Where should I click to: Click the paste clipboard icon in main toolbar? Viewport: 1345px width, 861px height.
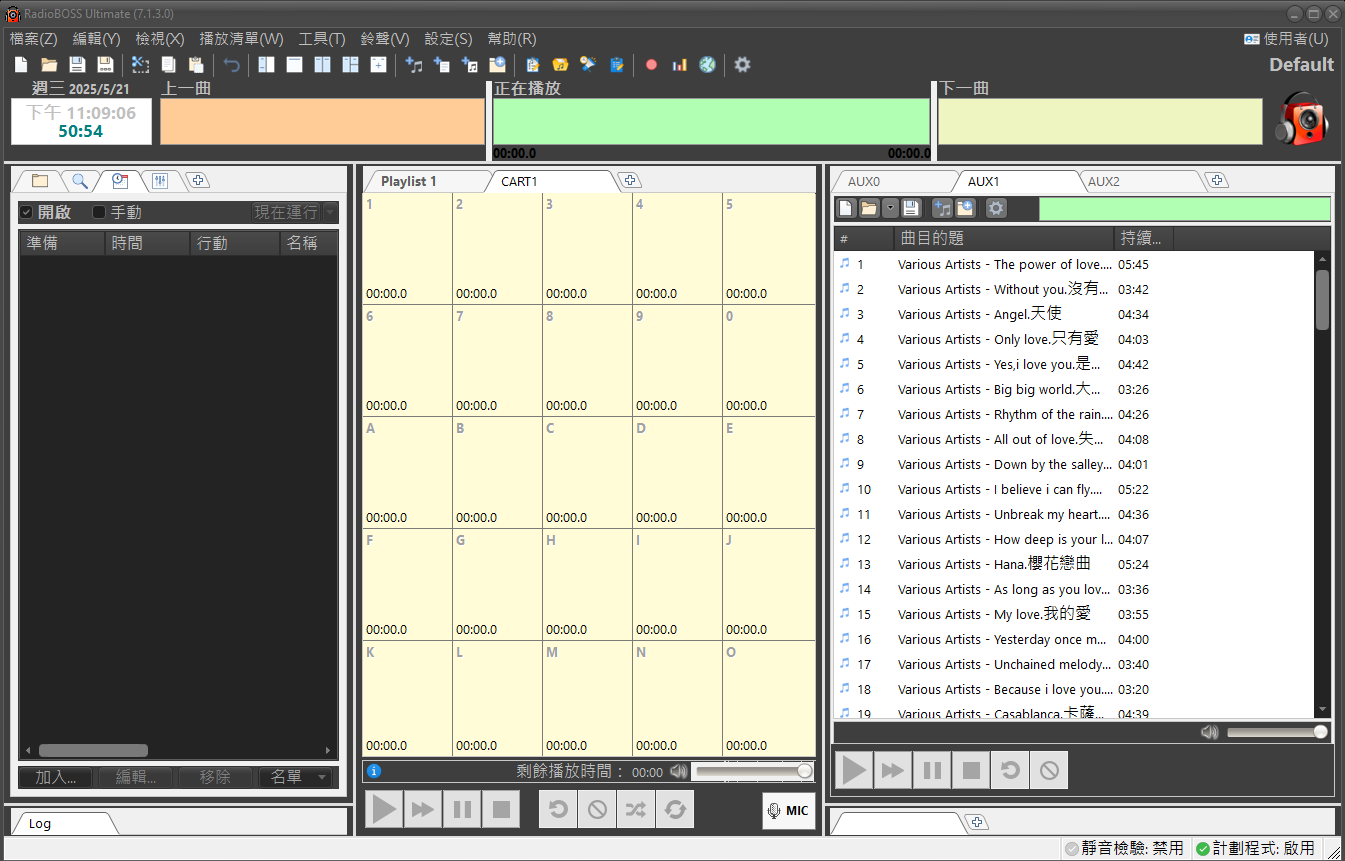pos(197,65)
